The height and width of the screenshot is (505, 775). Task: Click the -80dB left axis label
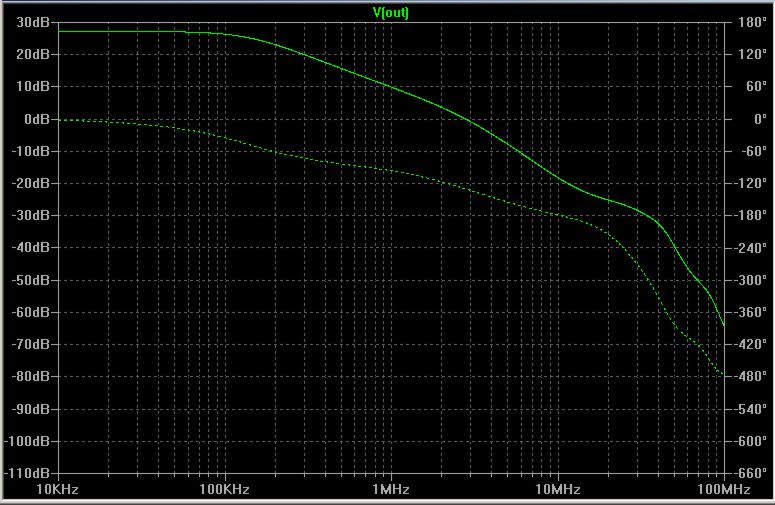point(31,377)
